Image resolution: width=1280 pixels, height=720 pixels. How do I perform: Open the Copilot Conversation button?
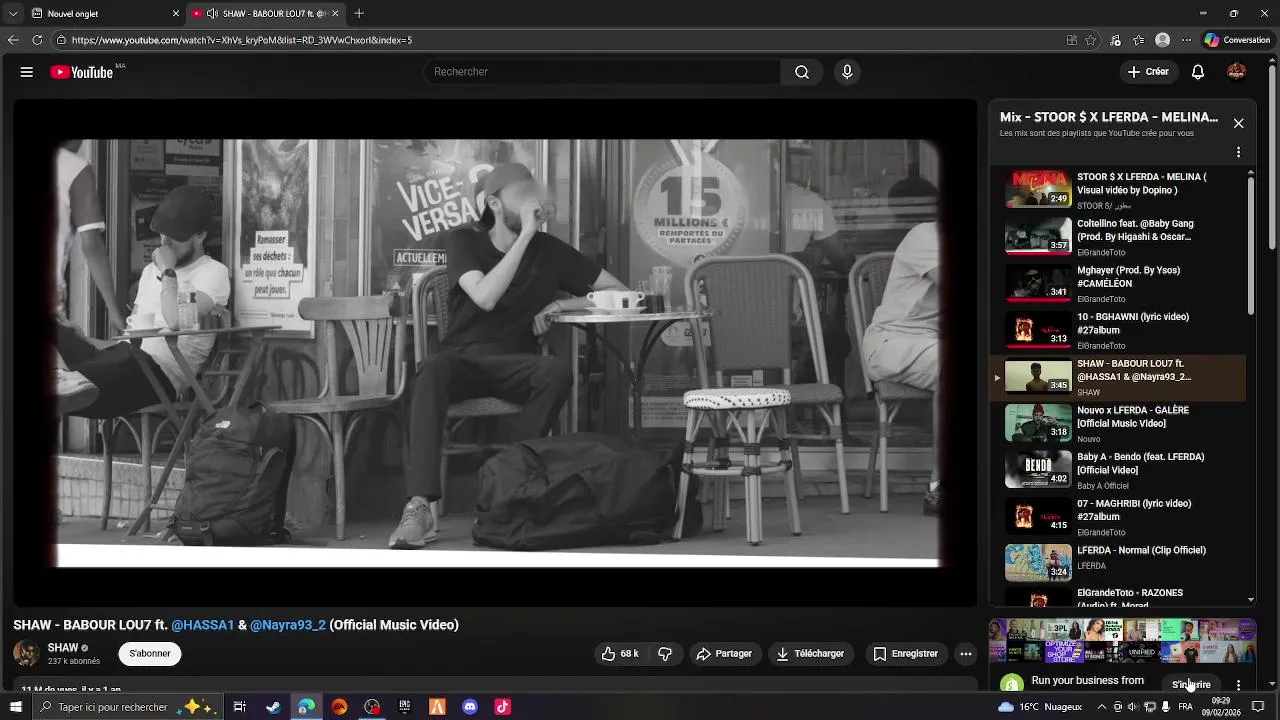(1237, 40)
